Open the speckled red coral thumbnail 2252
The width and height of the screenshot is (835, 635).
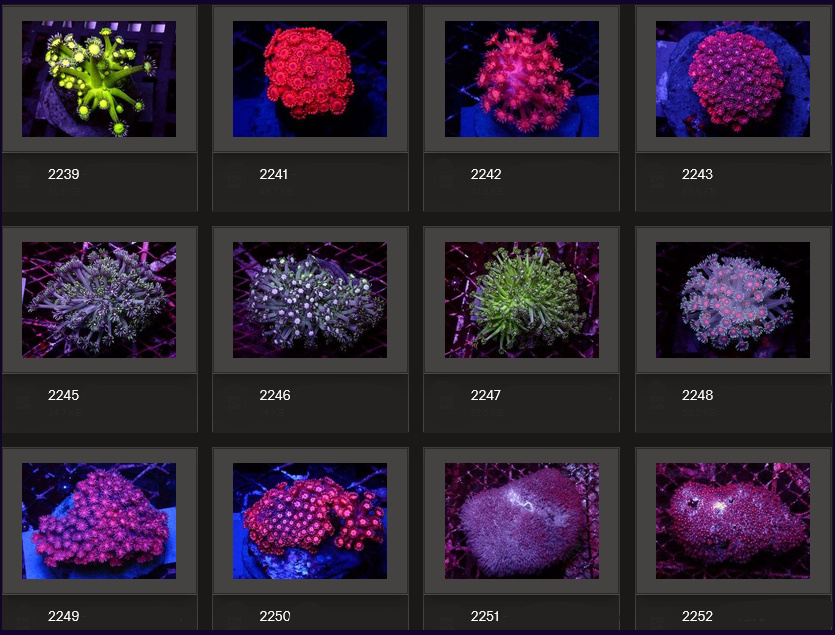click(x=733, y=521)
